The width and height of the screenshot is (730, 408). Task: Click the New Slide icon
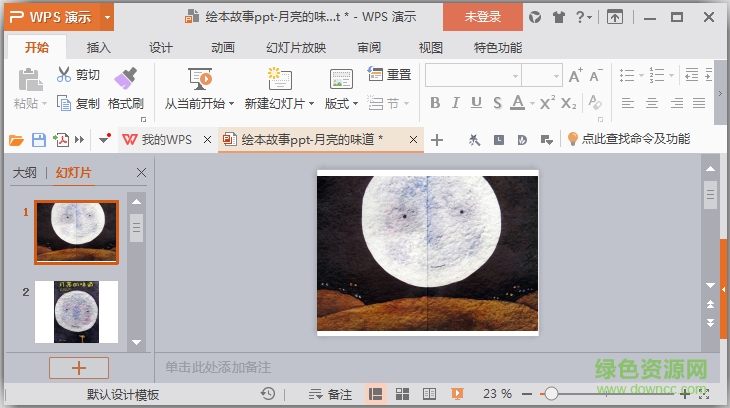coord(279,79)
